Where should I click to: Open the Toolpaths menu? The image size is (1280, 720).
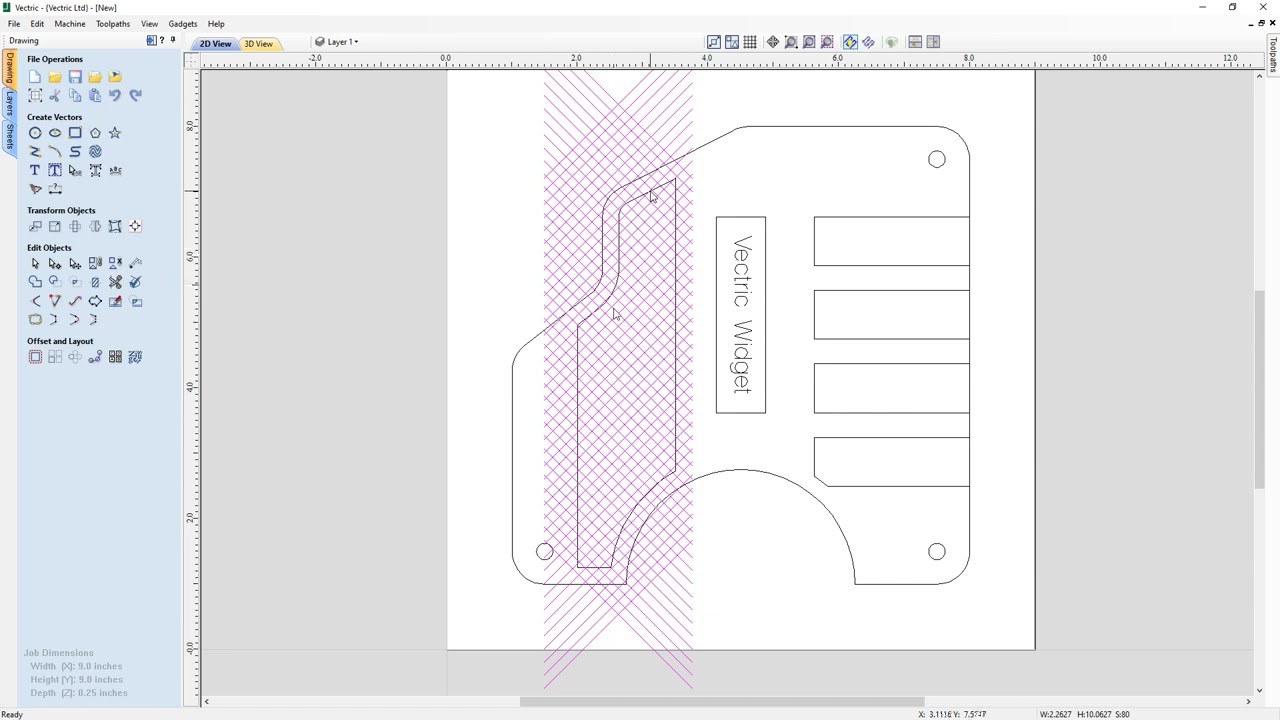(113, 24)
